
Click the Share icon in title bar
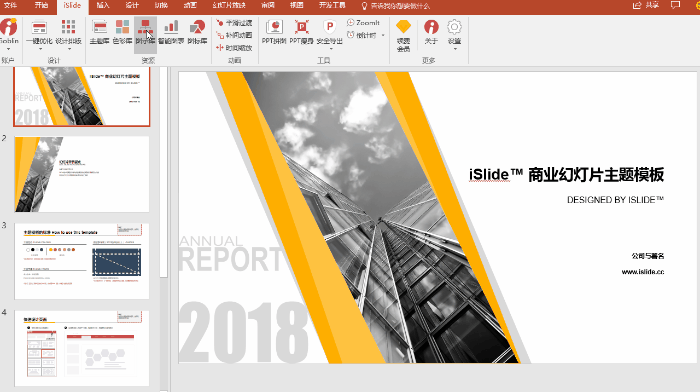tap(646, 5)
